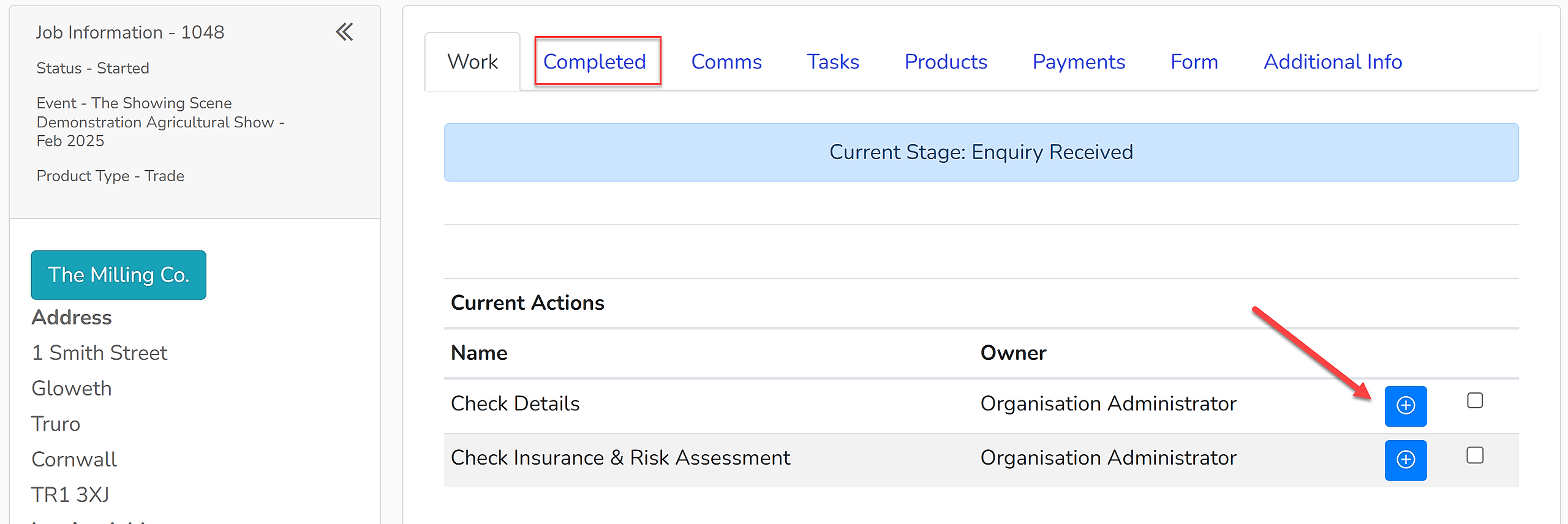View the Payments tab
1568x524 pixels.
pyautogui.click(x=1079, y=62)
